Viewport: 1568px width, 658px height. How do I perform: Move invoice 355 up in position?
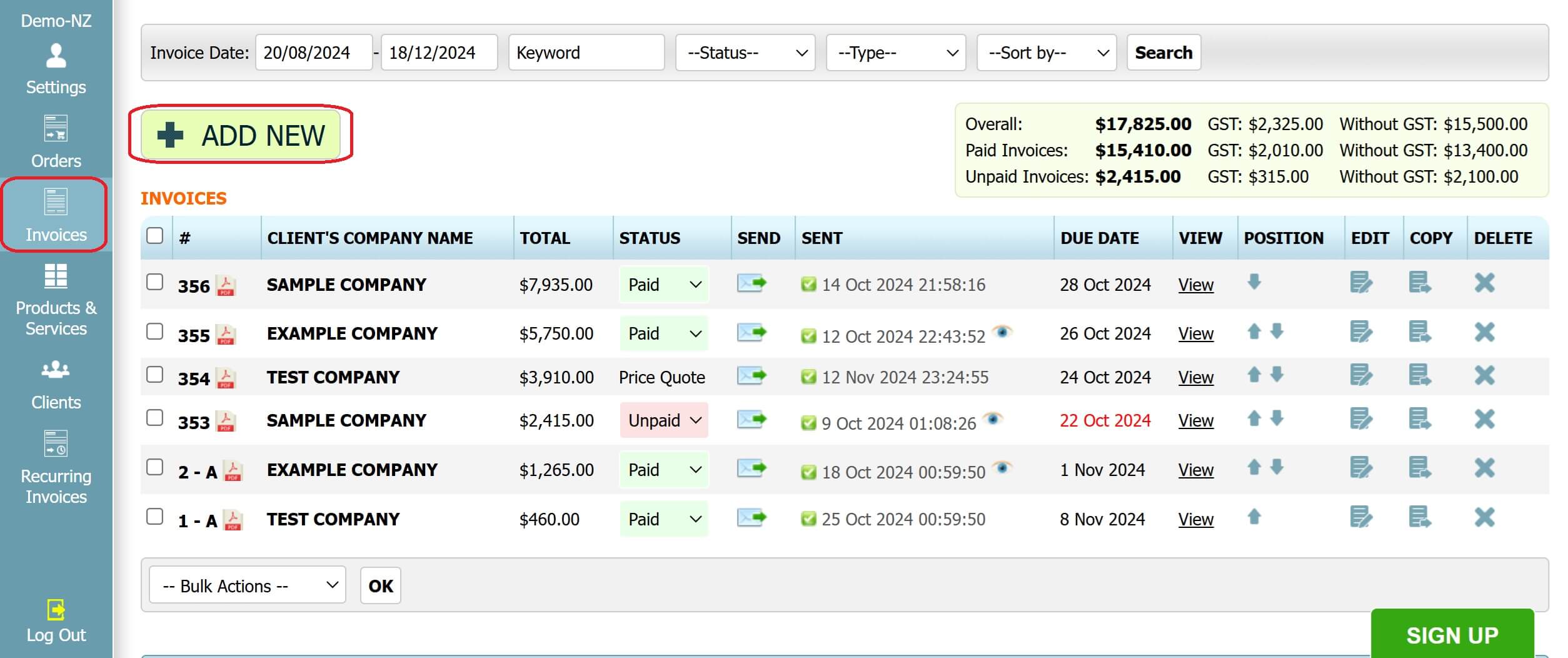1254,331
